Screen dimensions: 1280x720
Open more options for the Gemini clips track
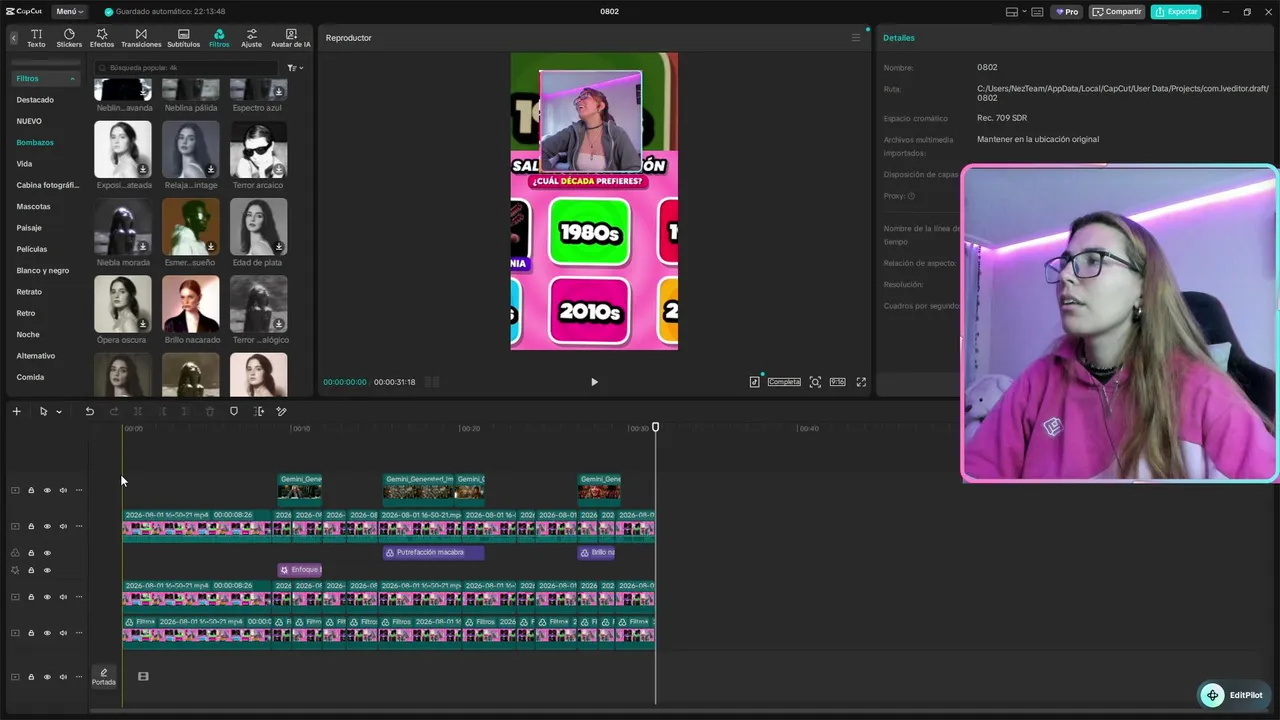tap(79, 490)
